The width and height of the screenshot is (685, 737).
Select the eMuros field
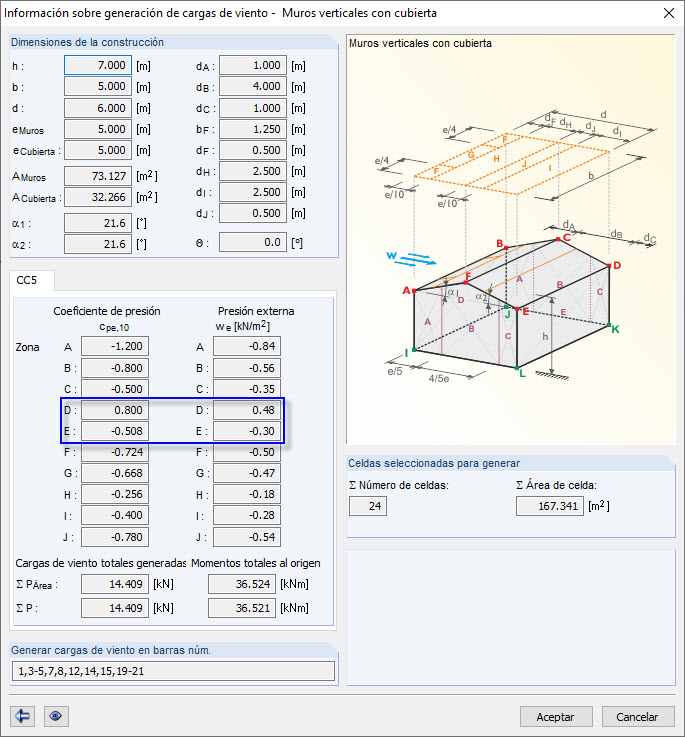98,129
